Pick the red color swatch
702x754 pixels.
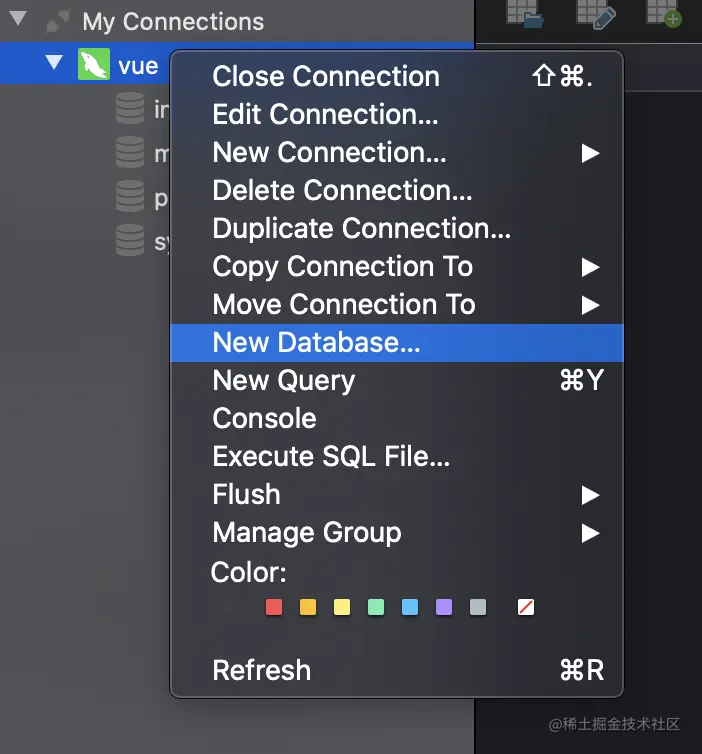(274, 607)
